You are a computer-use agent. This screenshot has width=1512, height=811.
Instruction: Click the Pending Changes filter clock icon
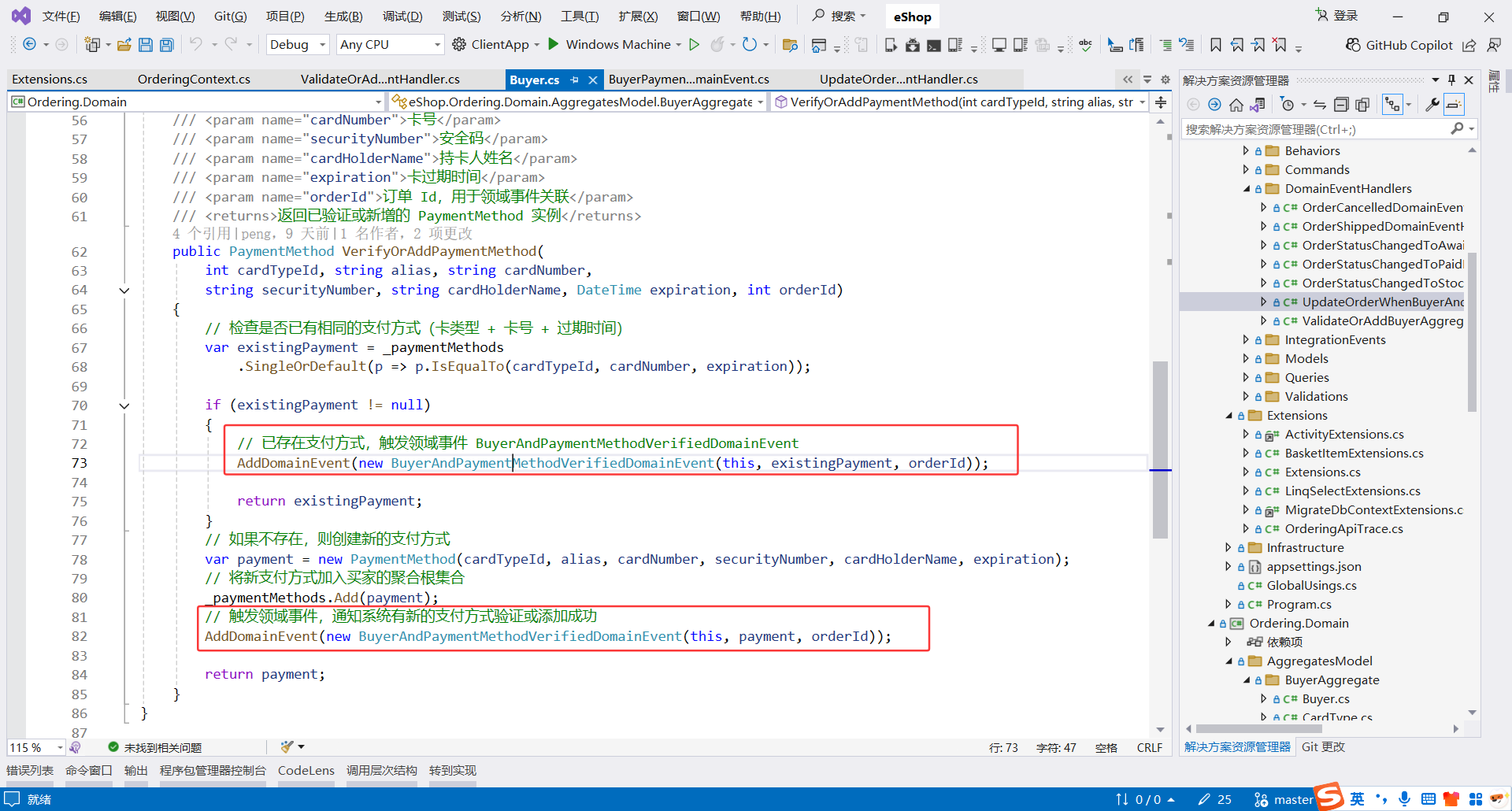(x=1288, y=105)
